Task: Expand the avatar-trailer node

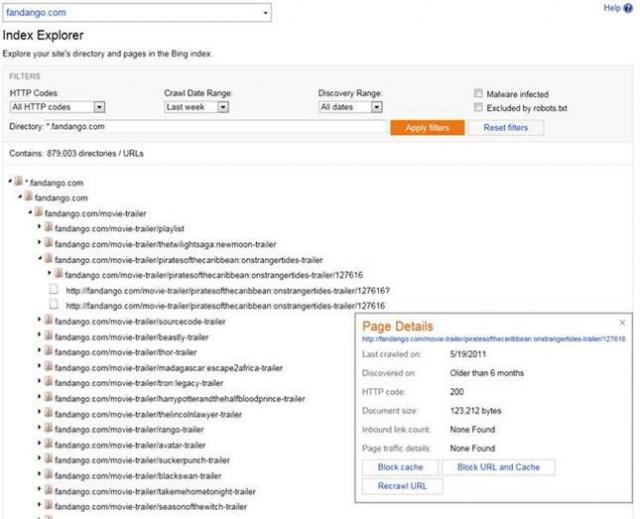Action: [40, 443]
